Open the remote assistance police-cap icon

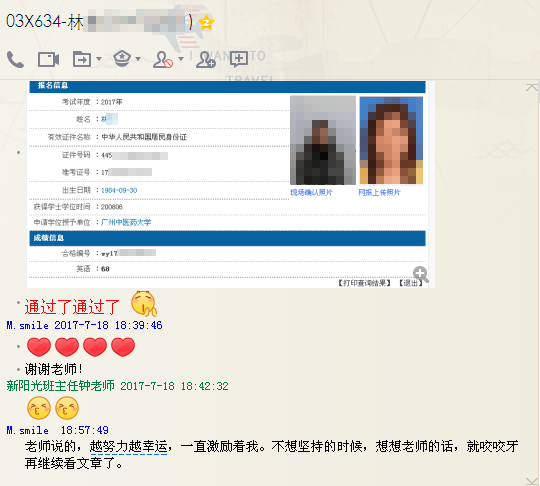pos(122,59)
